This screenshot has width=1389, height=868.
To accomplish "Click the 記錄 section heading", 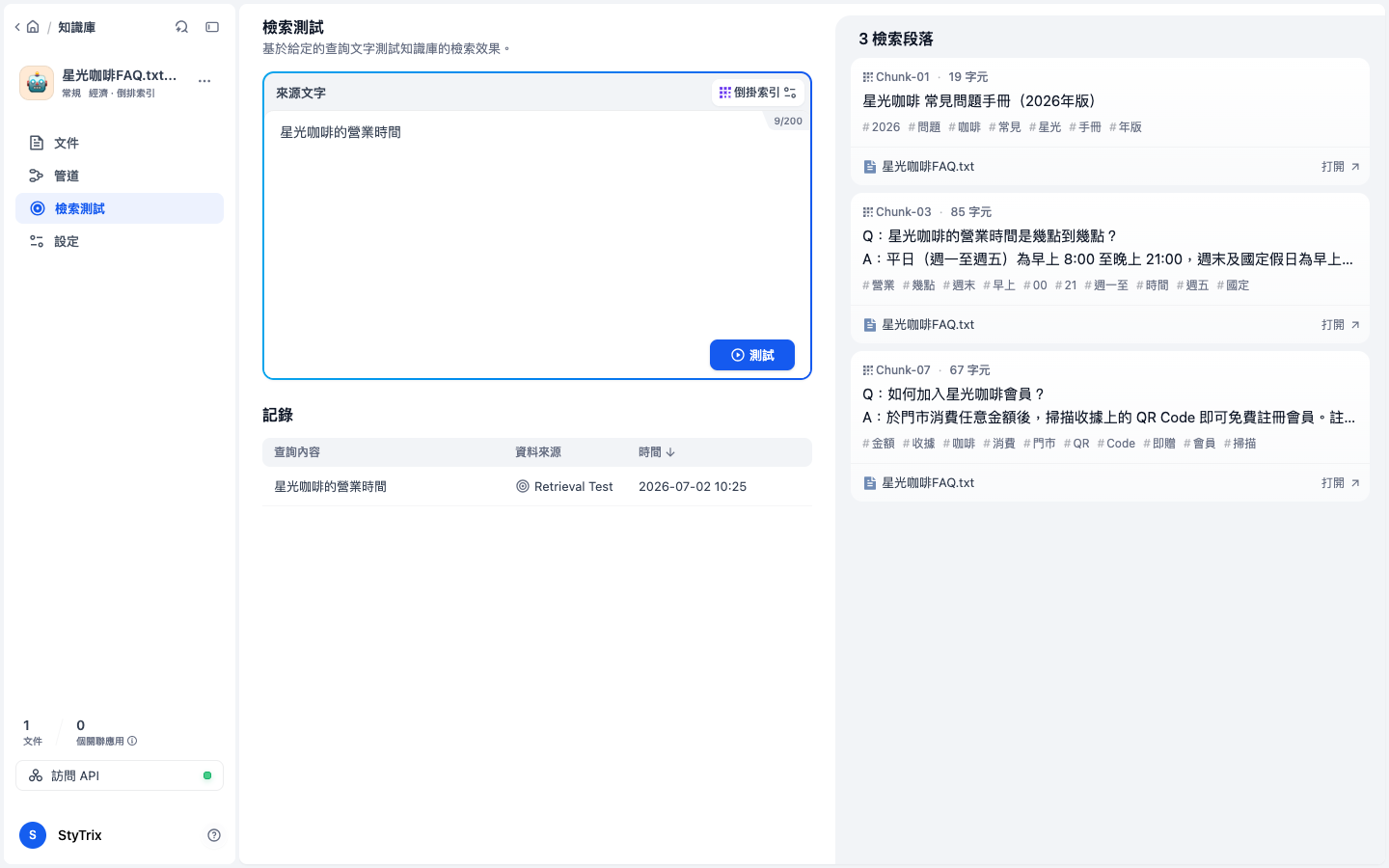I will (278, 415).
